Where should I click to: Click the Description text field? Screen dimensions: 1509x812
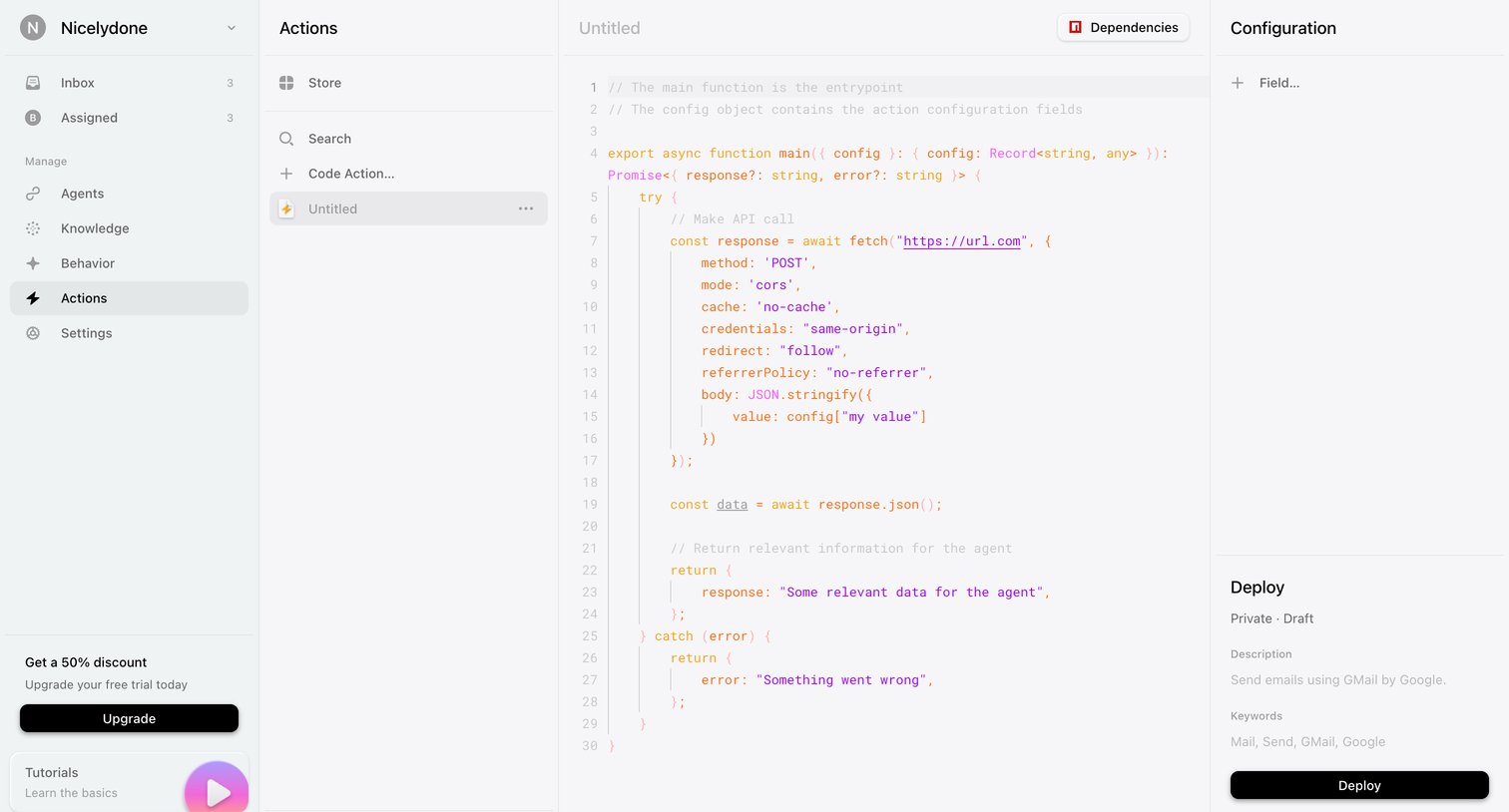[1359, 680]
